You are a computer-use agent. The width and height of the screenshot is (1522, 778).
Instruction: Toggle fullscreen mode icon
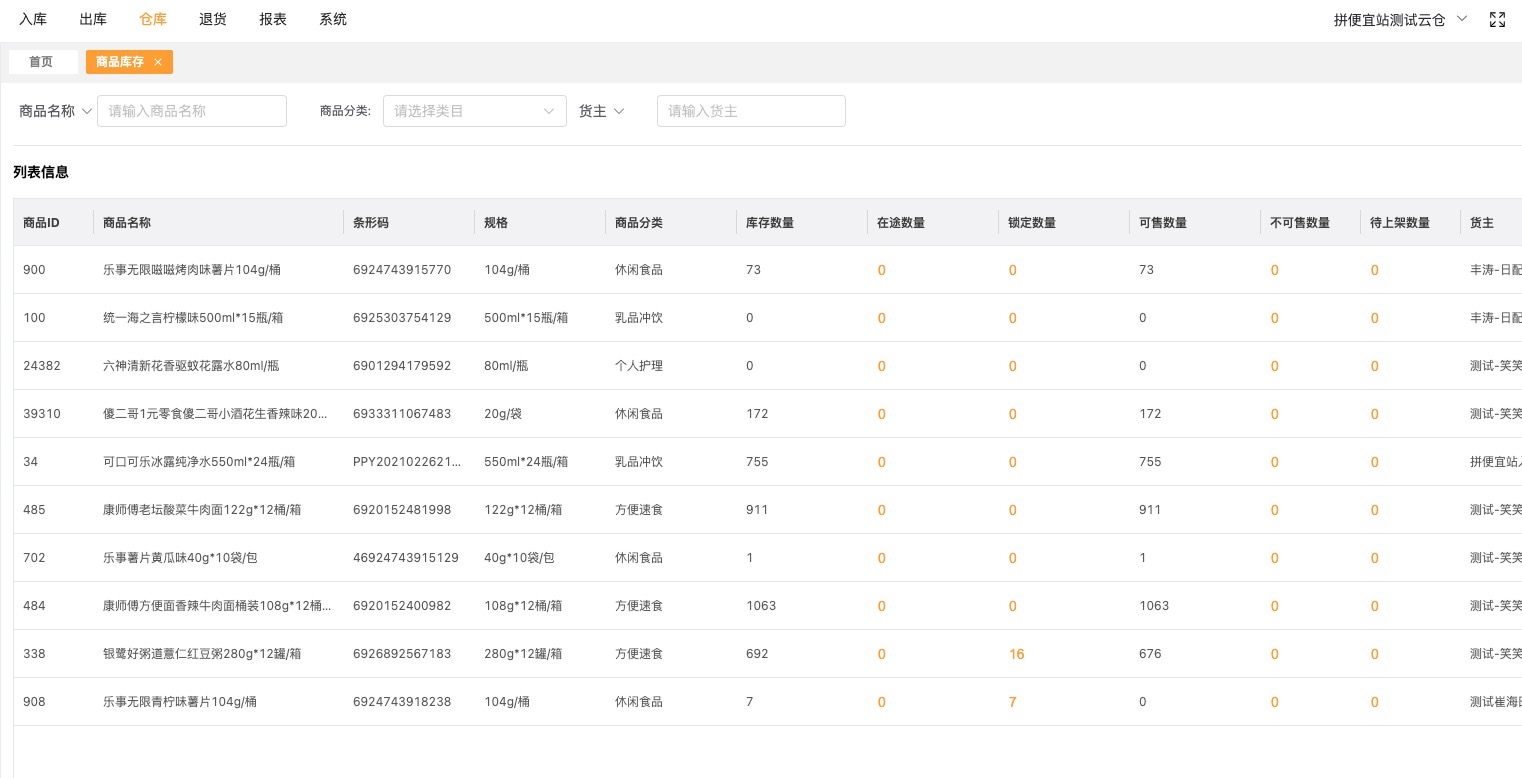(x=1497, y=19)
